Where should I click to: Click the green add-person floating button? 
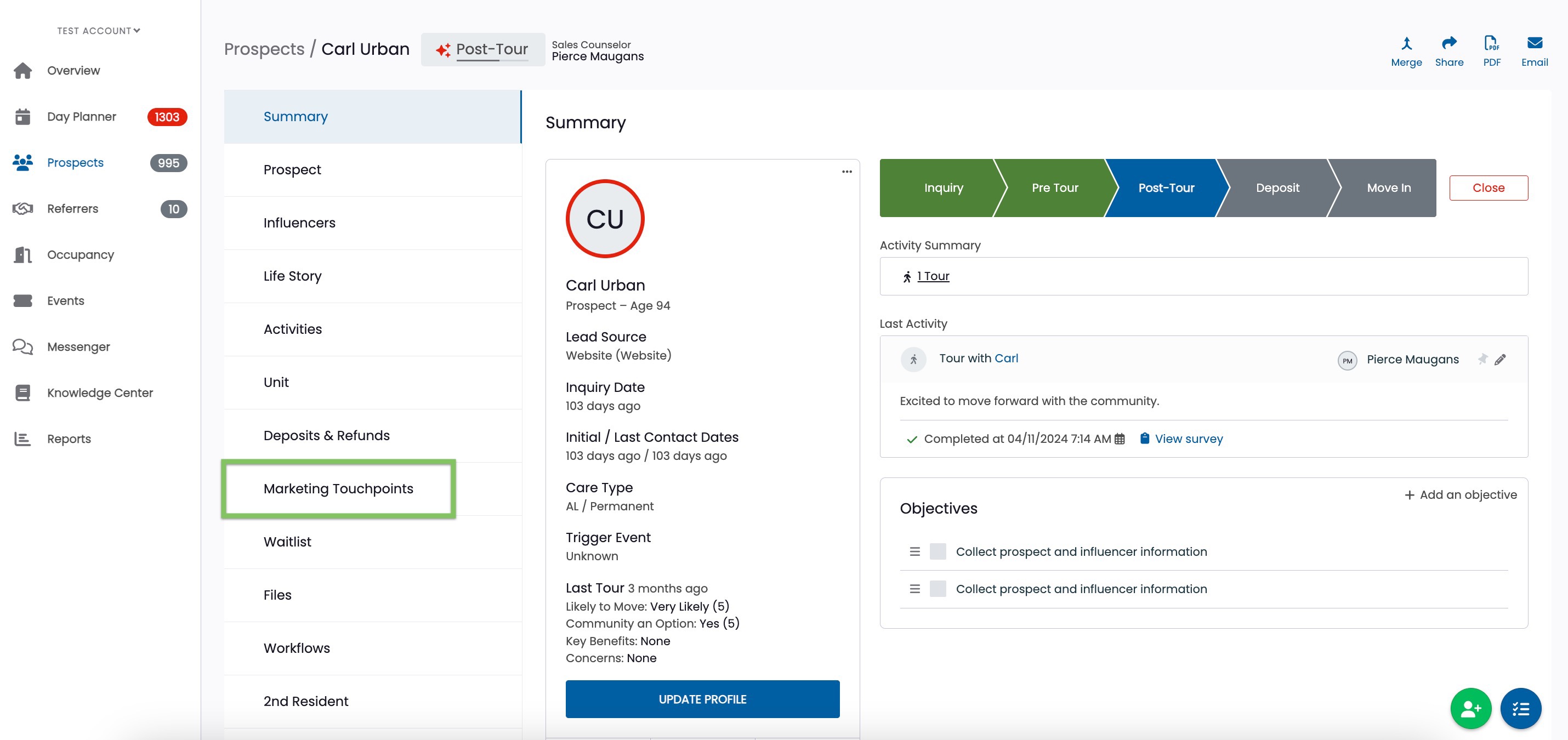coord(1470,708)
